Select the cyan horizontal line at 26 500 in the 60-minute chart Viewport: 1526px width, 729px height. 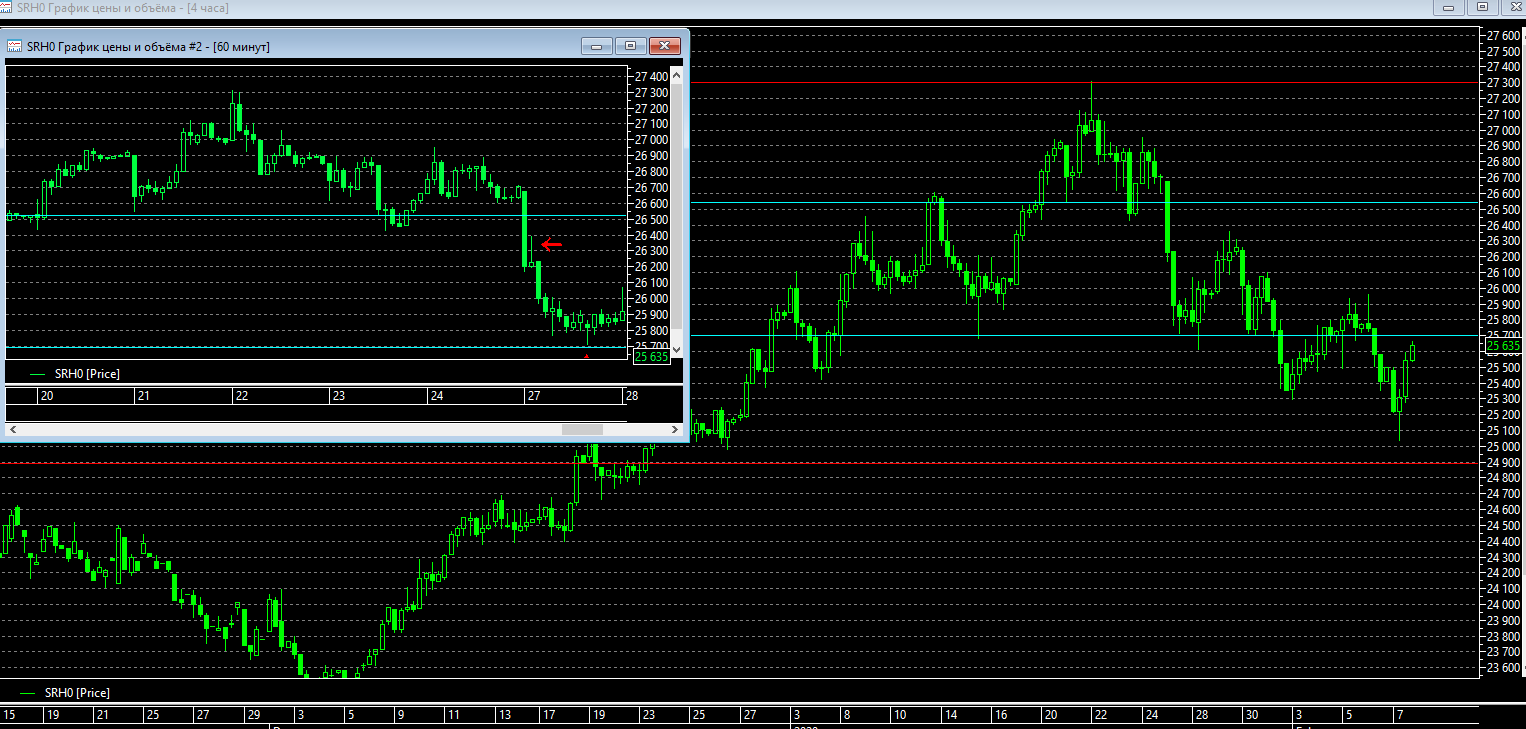317,216
